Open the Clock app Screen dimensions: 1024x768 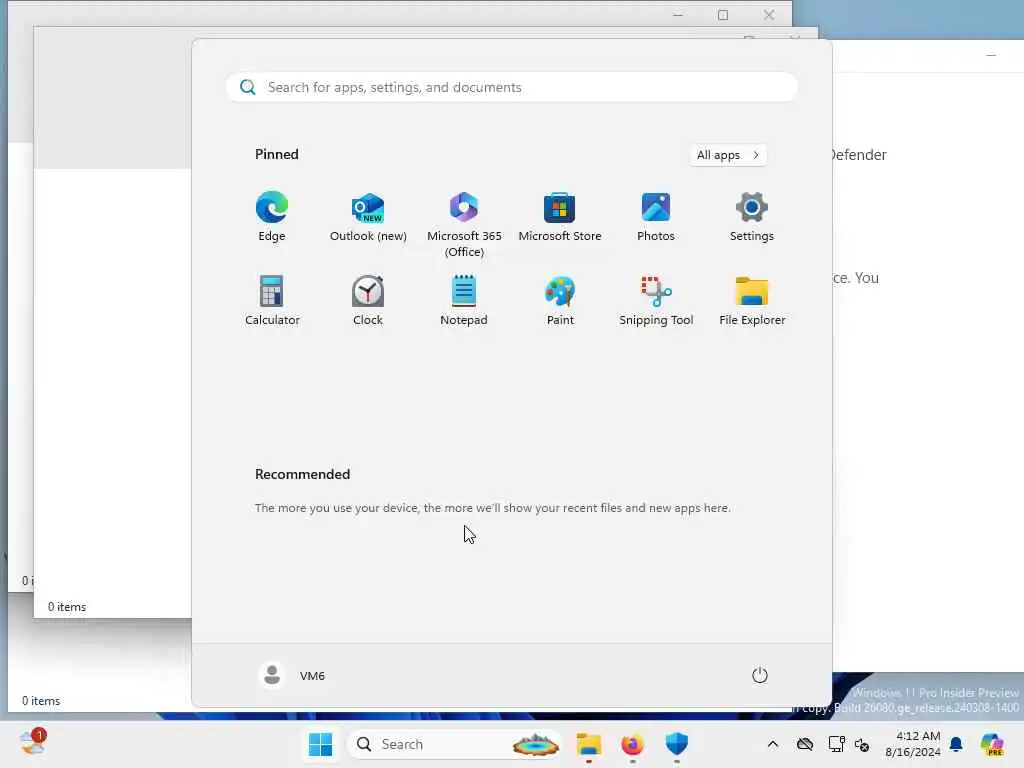pyautogui.click(x=368, y=300)
